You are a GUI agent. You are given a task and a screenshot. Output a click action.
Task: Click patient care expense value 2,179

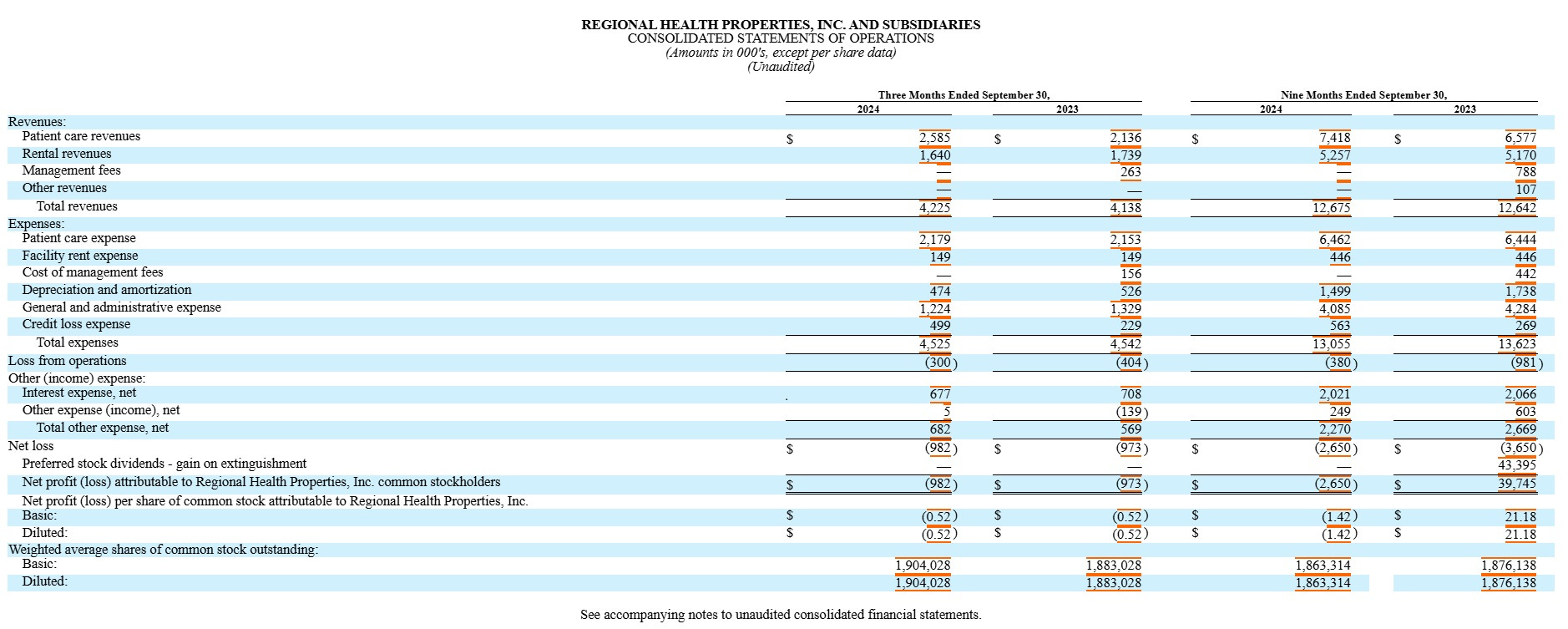click(934, 240)
